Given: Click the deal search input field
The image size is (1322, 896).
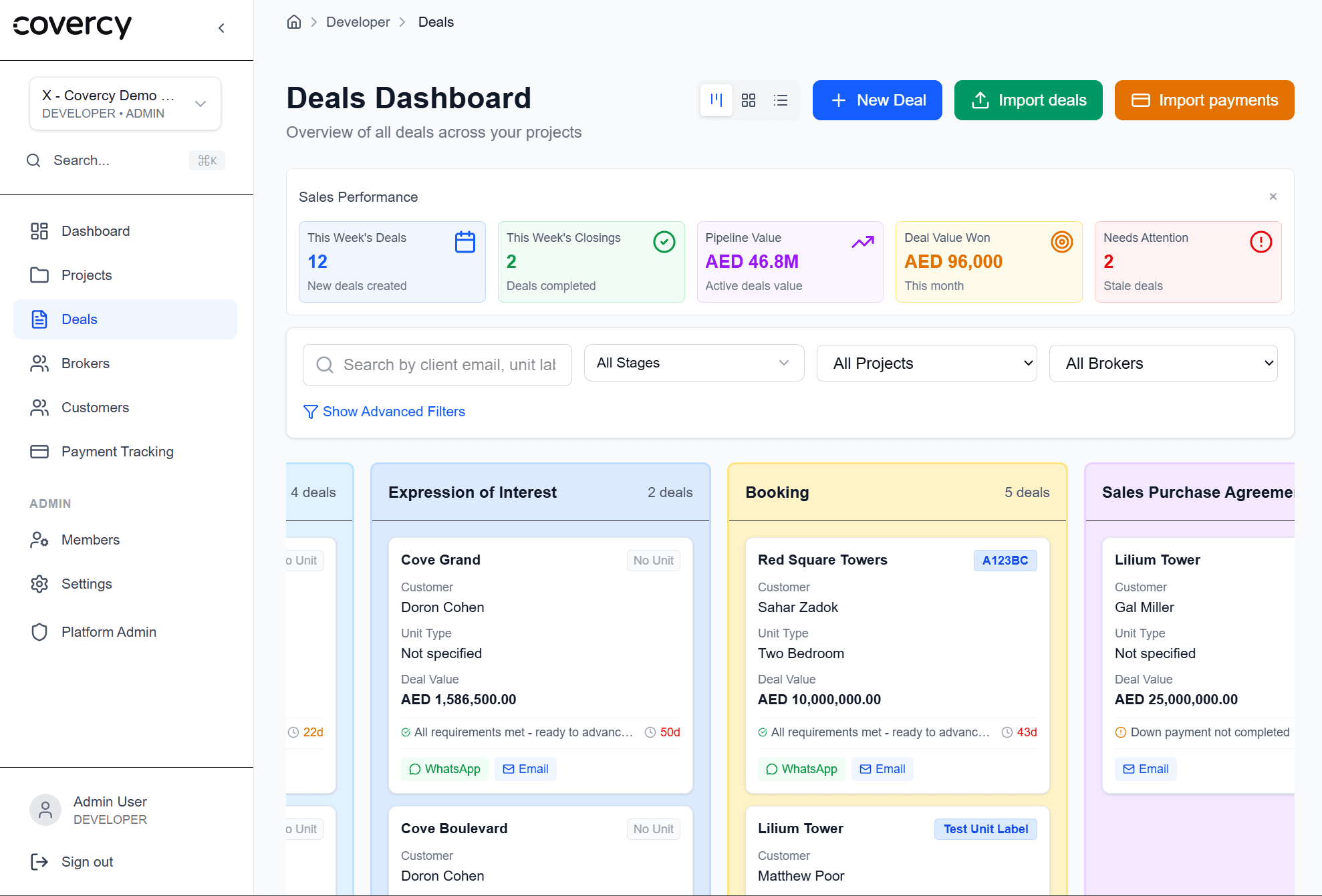Looking at the screenshot, I should 448,365.
